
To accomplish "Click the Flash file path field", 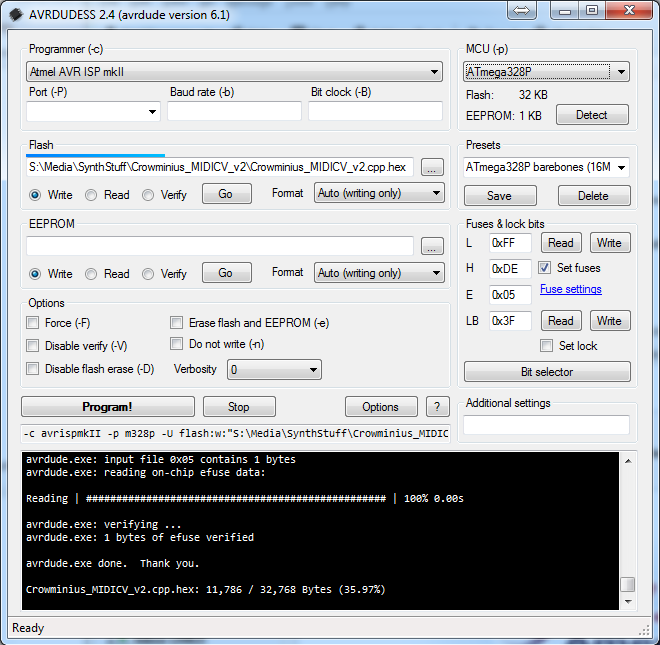I will coord(220,167).
